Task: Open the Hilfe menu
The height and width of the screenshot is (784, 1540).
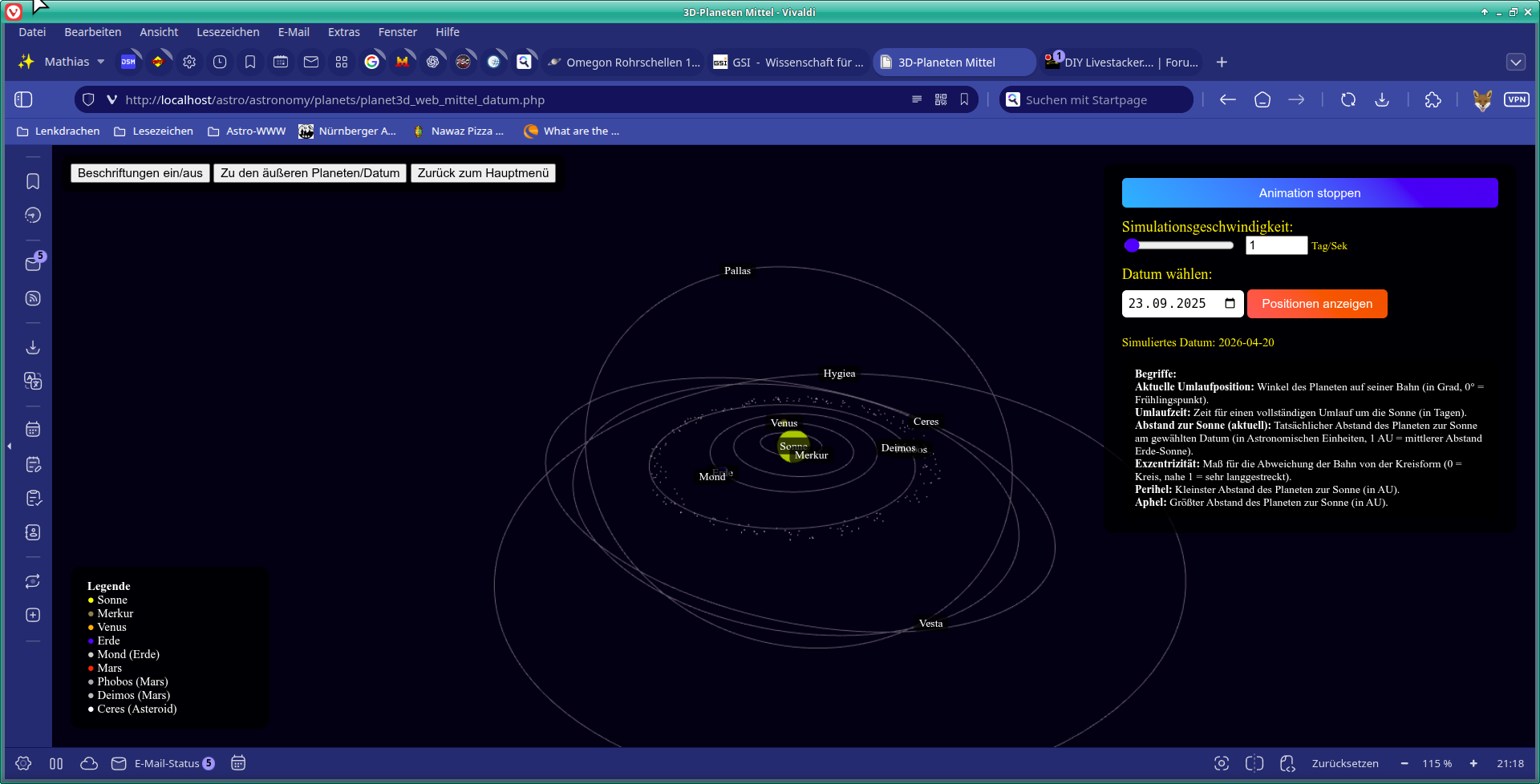Action: coord(448,32)
